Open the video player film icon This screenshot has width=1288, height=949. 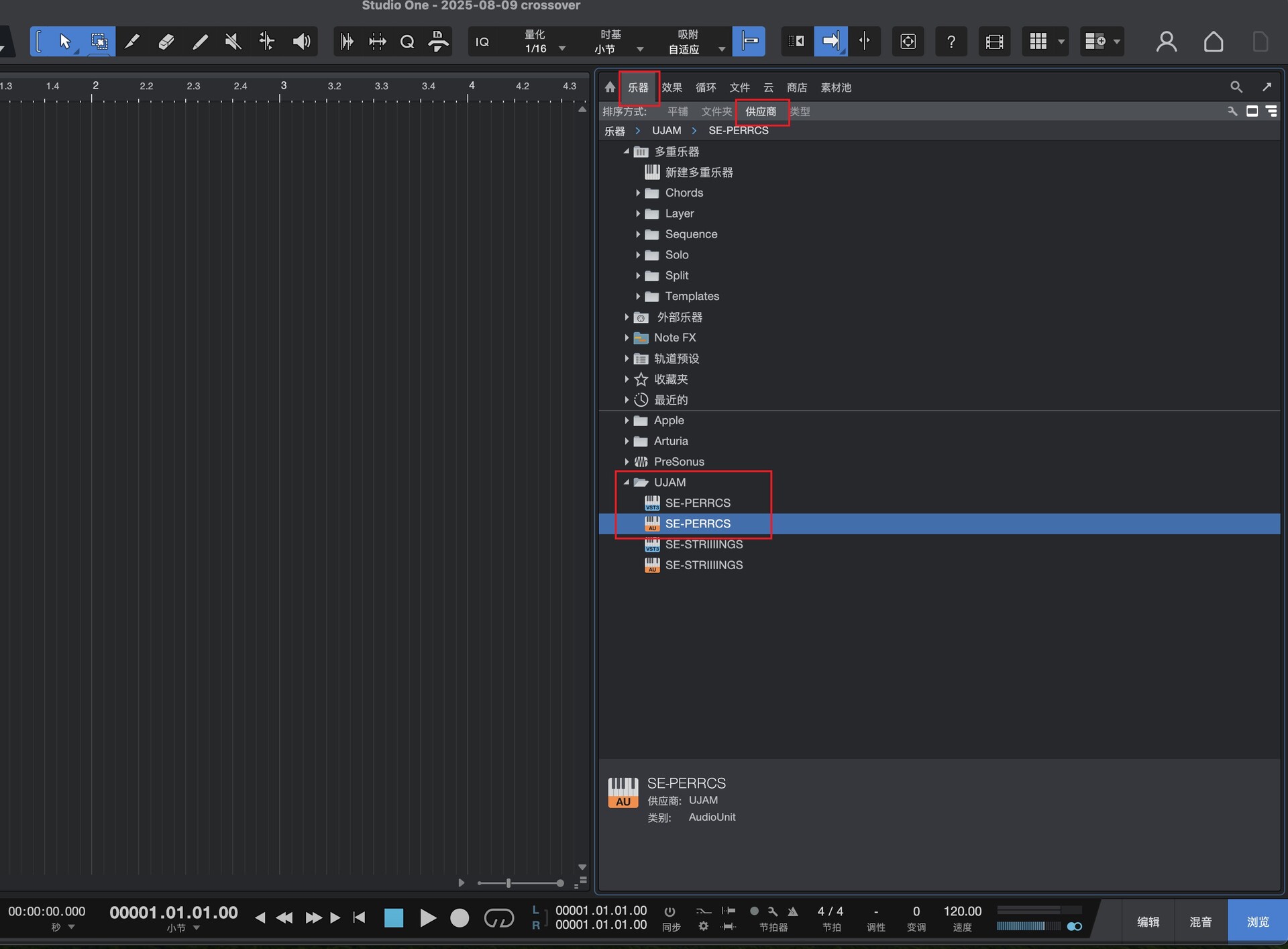[994, 42]
